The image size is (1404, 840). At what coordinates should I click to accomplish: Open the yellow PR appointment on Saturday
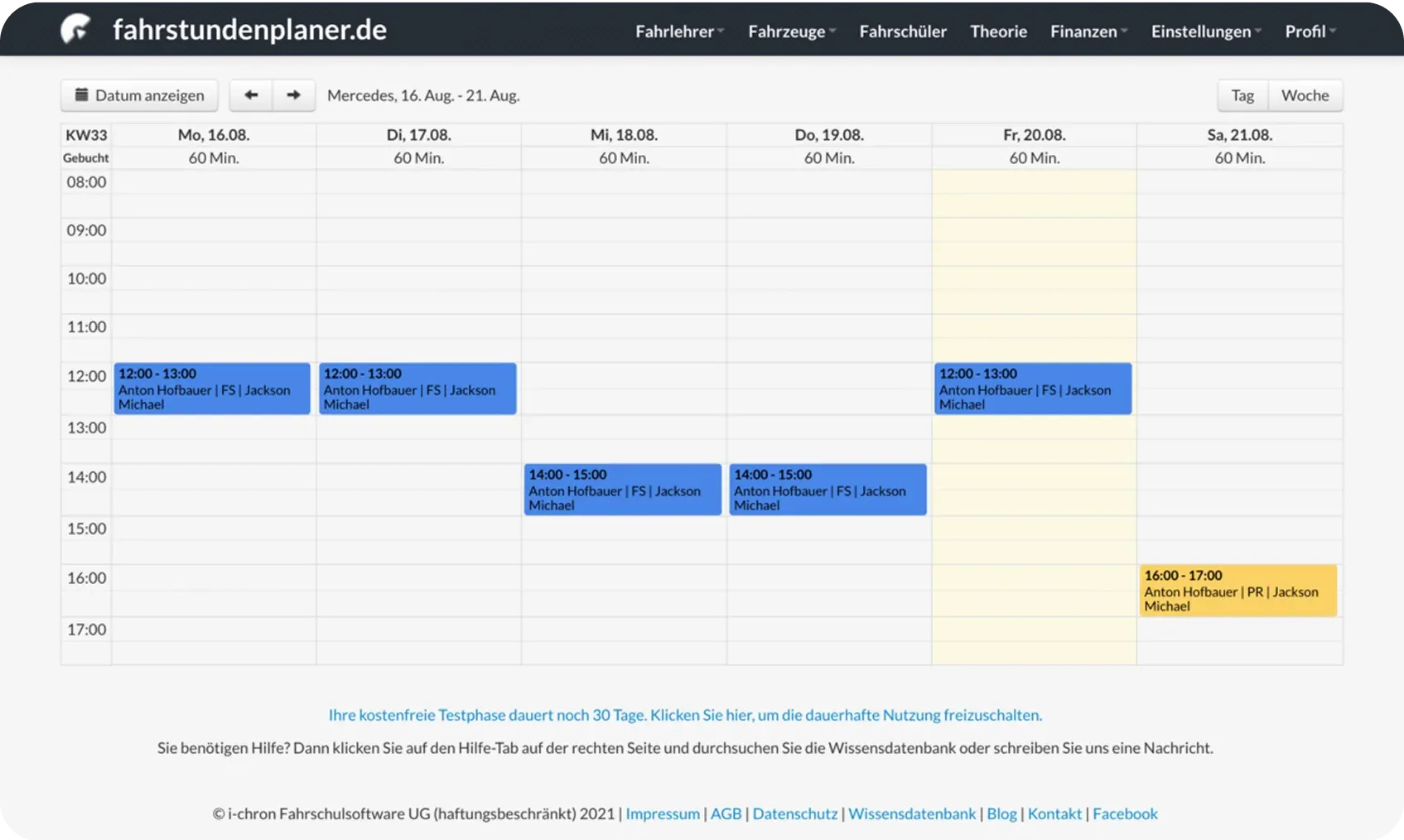click(1238, 591)
